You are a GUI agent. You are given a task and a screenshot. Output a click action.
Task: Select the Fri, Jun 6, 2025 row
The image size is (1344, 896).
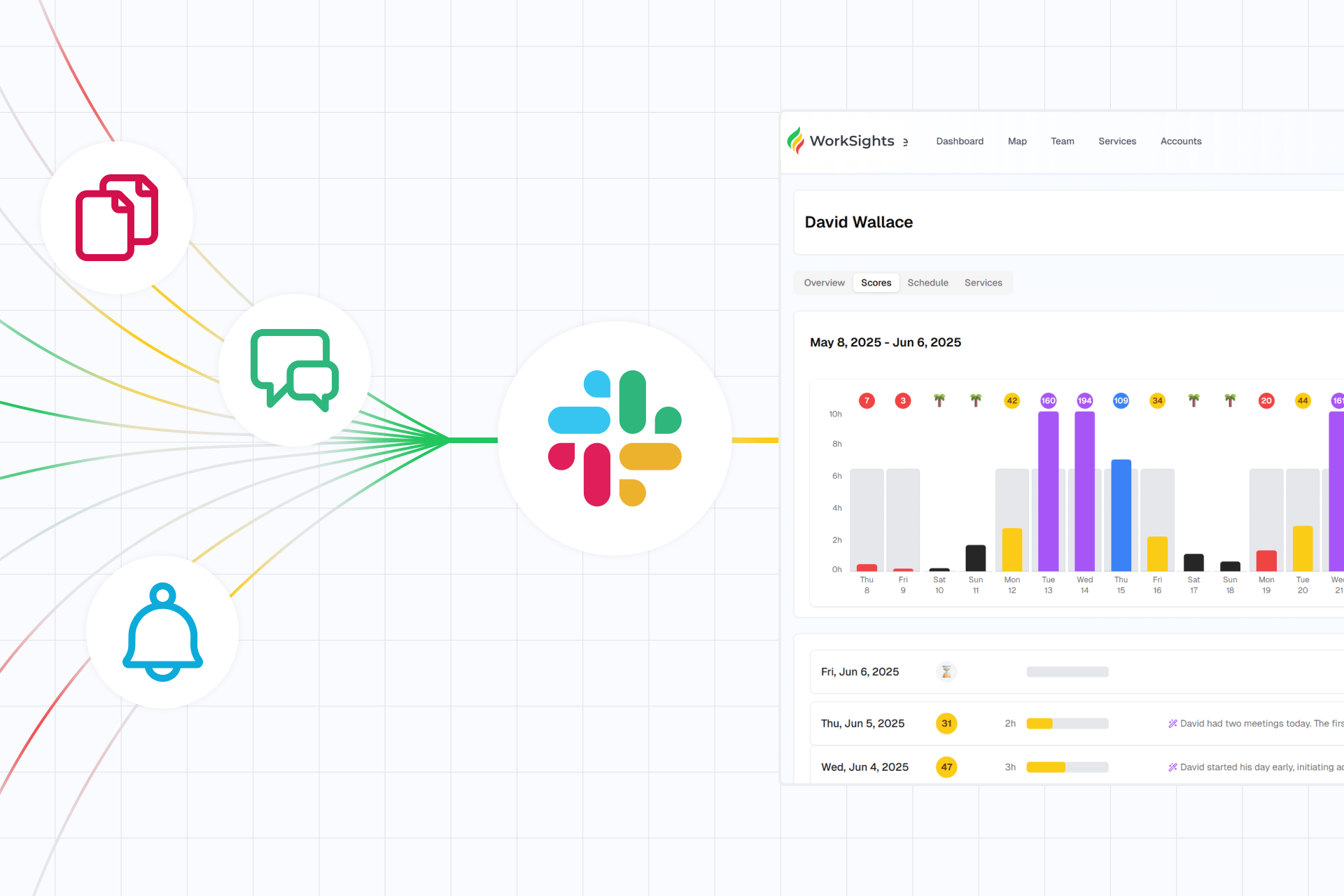pyautogui.click(x=1077, y=672)
